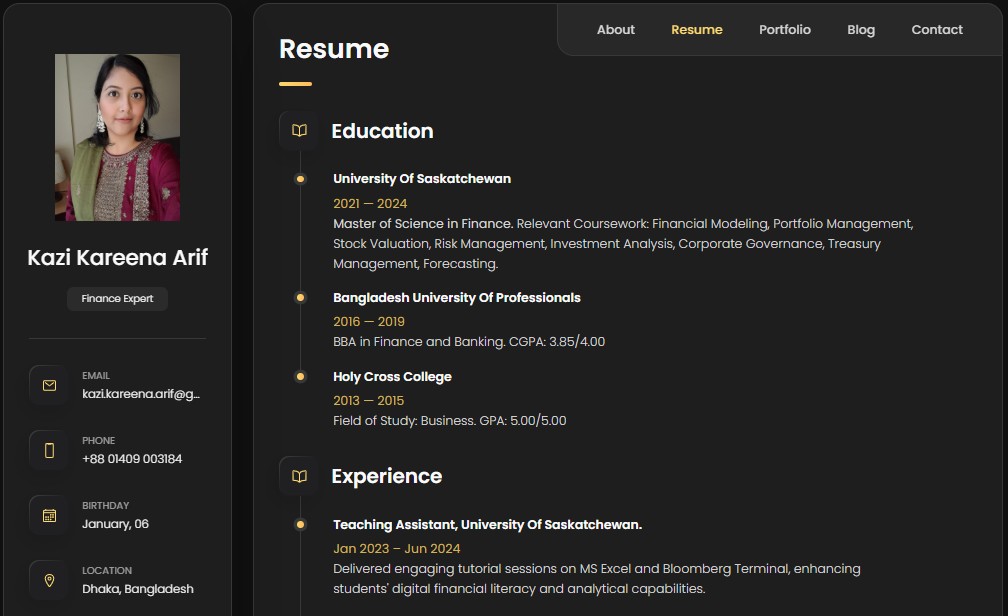
Task: Click the phone number +88 01409 003184
Action: 132,459
